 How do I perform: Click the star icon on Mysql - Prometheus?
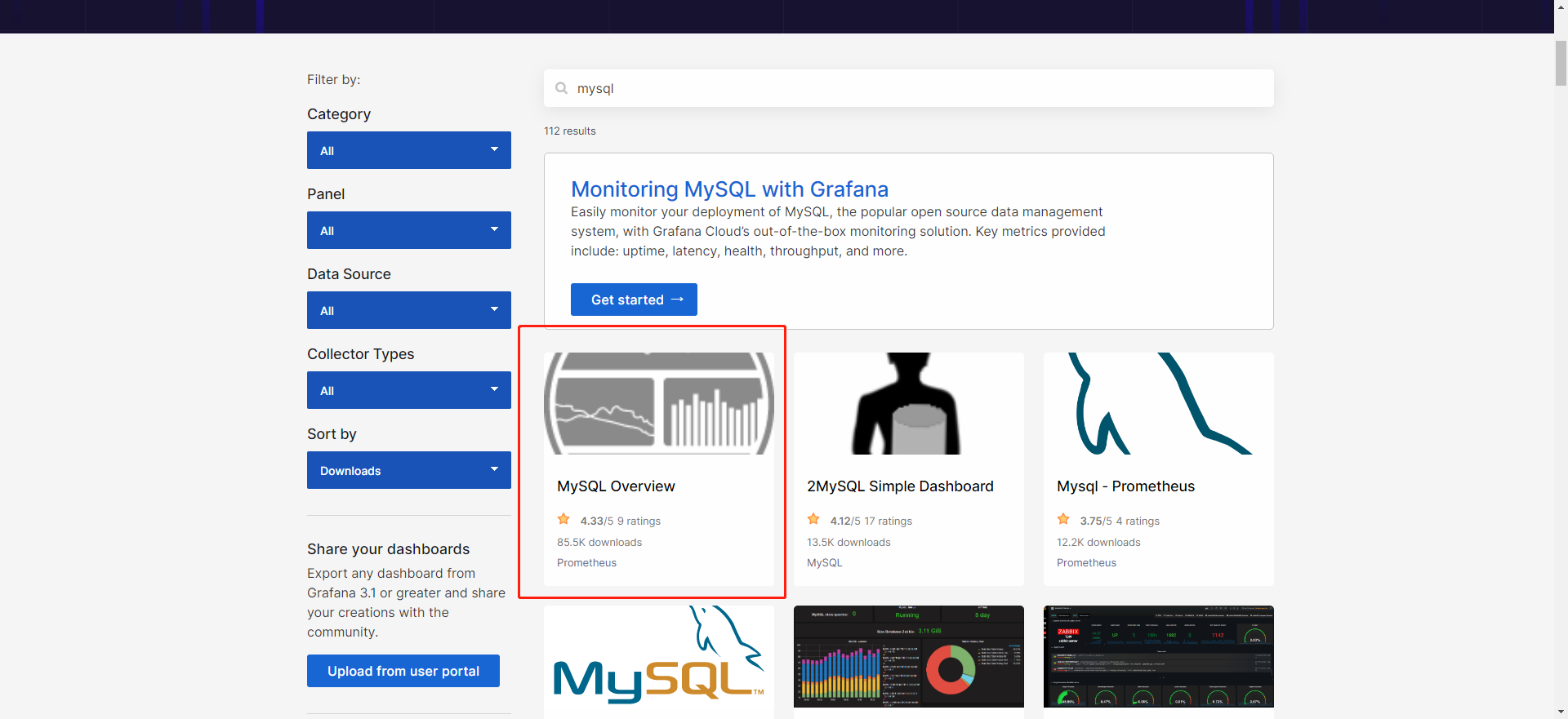pyautogui.click(x=1063, y=519)
